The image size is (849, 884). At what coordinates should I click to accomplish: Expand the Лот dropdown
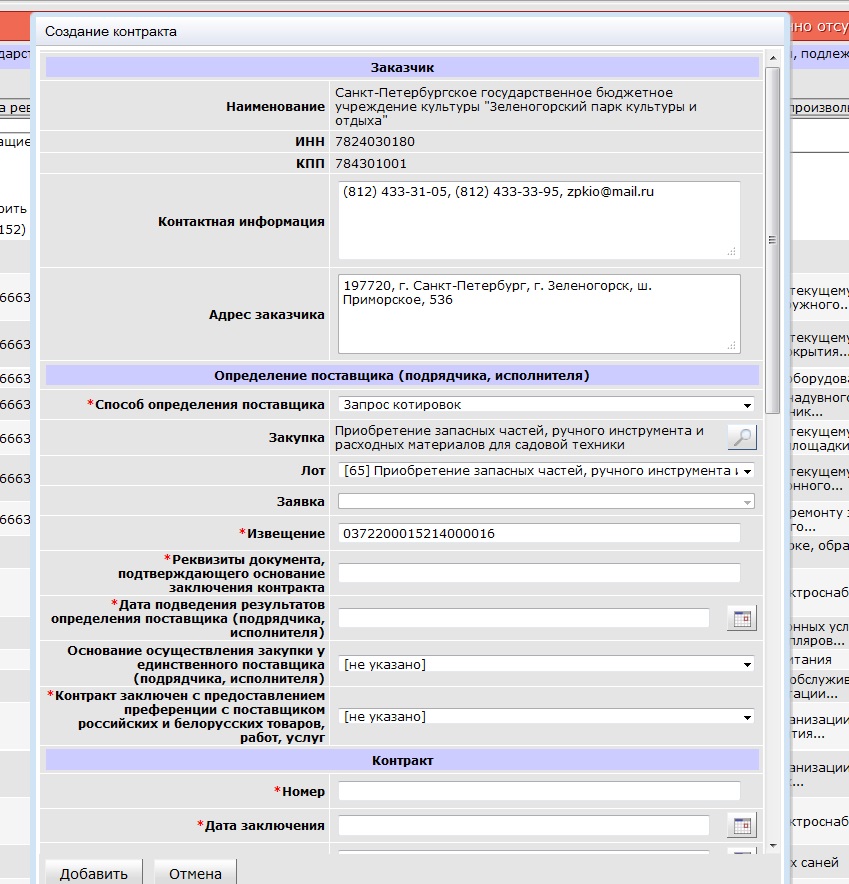546,471
